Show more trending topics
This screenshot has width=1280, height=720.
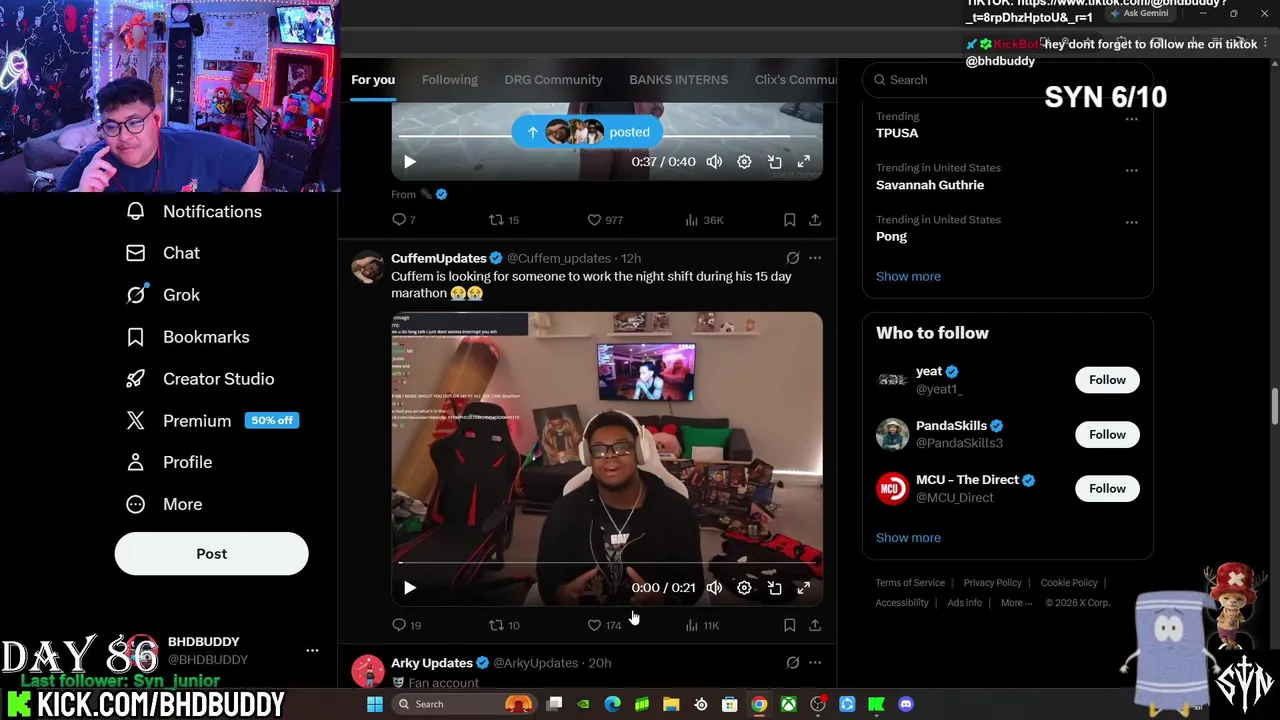coord(908,276)
